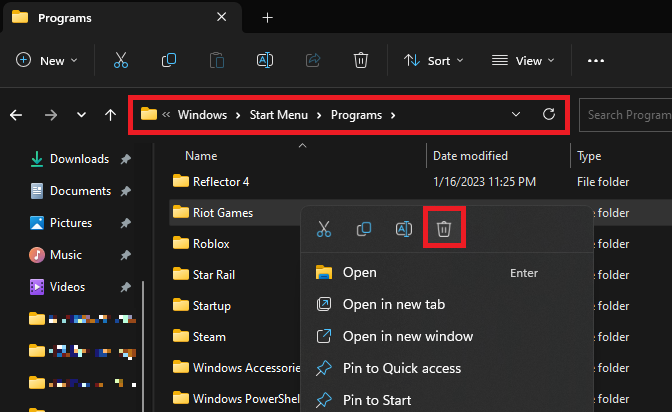Click Delete icon in context menu
The height and width of the screenshot is (412, 672).
tap(444, 229)
